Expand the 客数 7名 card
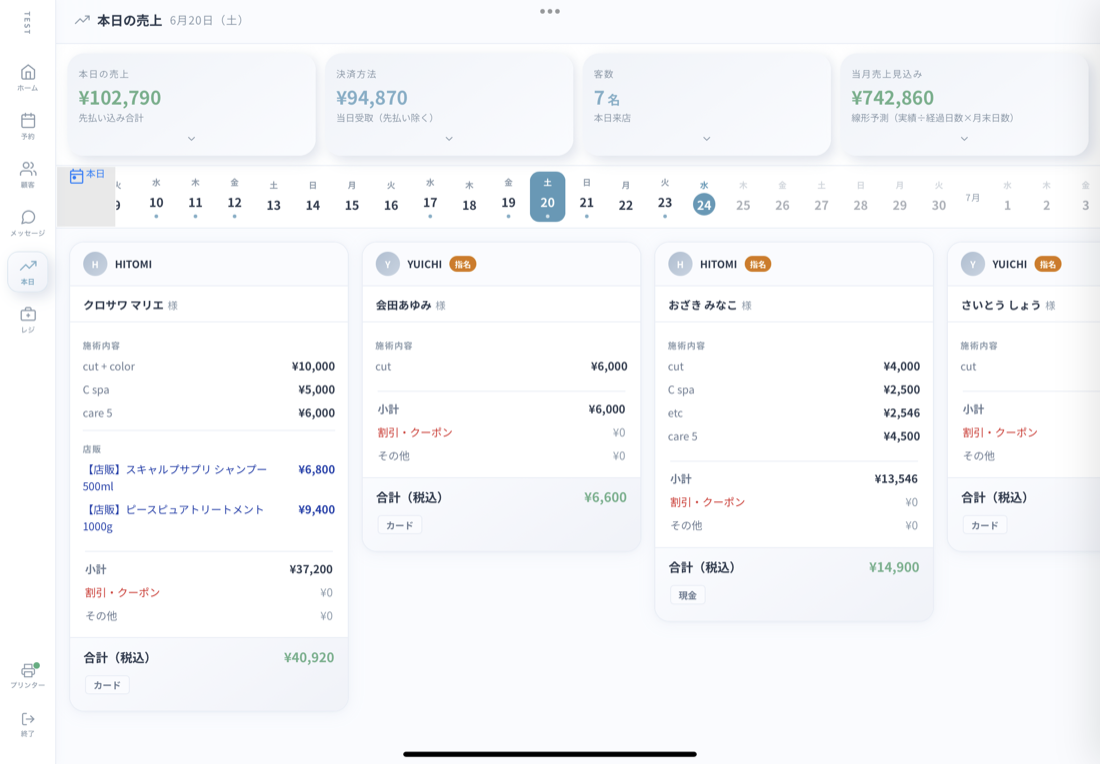This screenshot has height=764, width=1100. pos(706,139)
